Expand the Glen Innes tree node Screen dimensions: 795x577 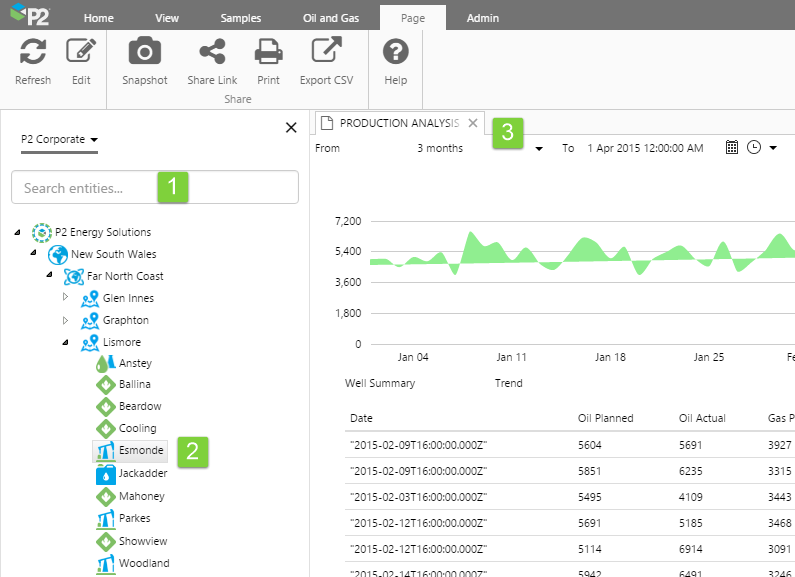pos(67,298)
